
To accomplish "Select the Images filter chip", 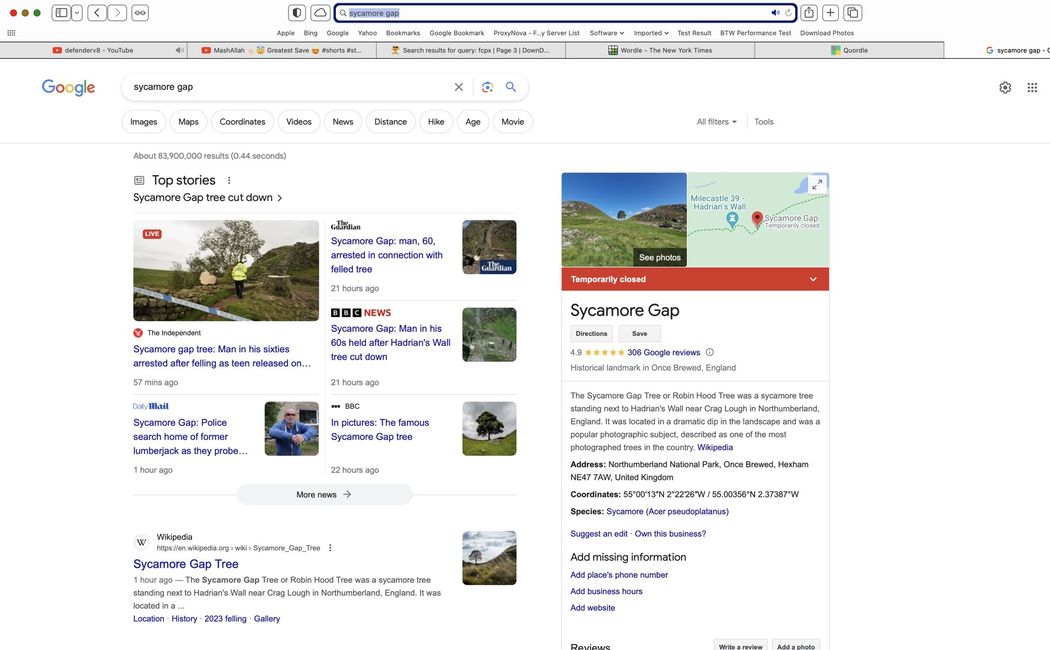I will pyautogui.click(x=143, y=122).
